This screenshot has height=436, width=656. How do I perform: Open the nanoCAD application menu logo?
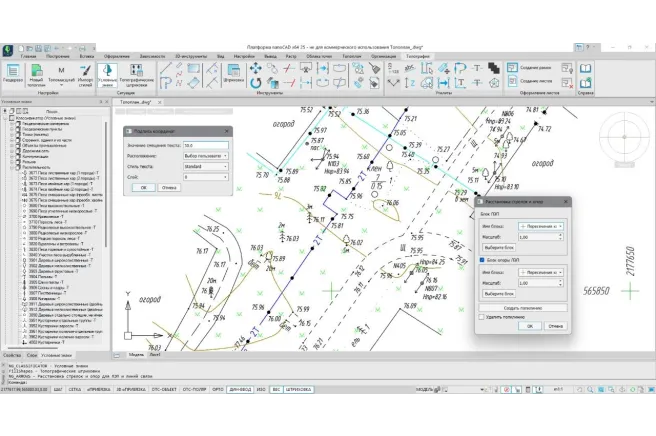pyautogui.click(x=7, y=48)
